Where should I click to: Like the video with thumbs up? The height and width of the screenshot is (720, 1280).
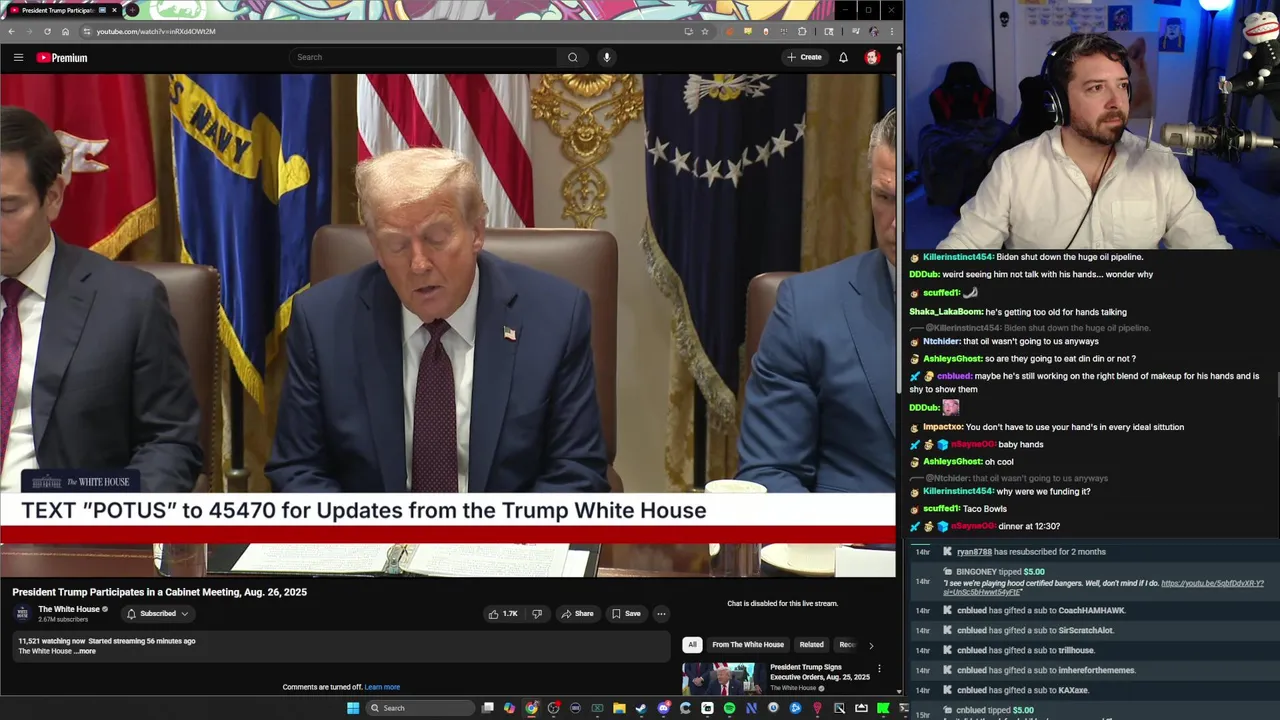(x=503, y=613)
